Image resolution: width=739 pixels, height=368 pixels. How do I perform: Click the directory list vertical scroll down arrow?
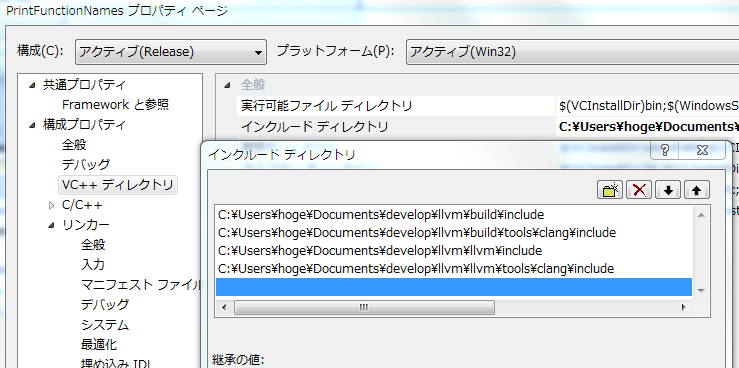point(701,291)
